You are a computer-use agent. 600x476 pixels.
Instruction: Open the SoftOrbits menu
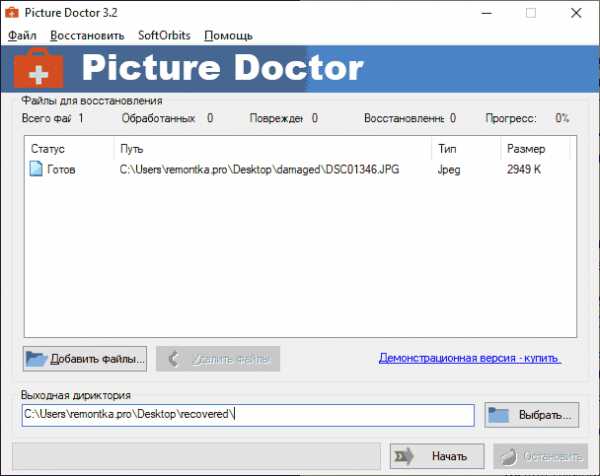coord(164,36)
